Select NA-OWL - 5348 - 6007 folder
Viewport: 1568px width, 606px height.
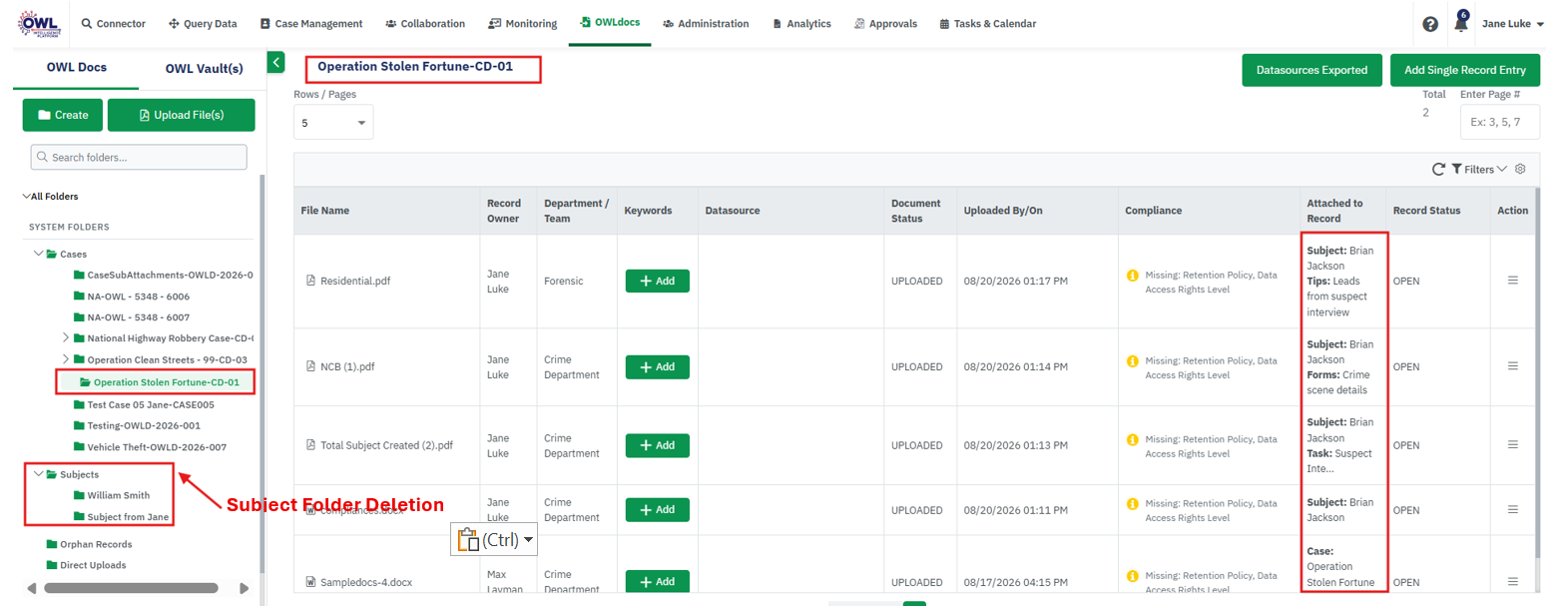tap(131, 317)
